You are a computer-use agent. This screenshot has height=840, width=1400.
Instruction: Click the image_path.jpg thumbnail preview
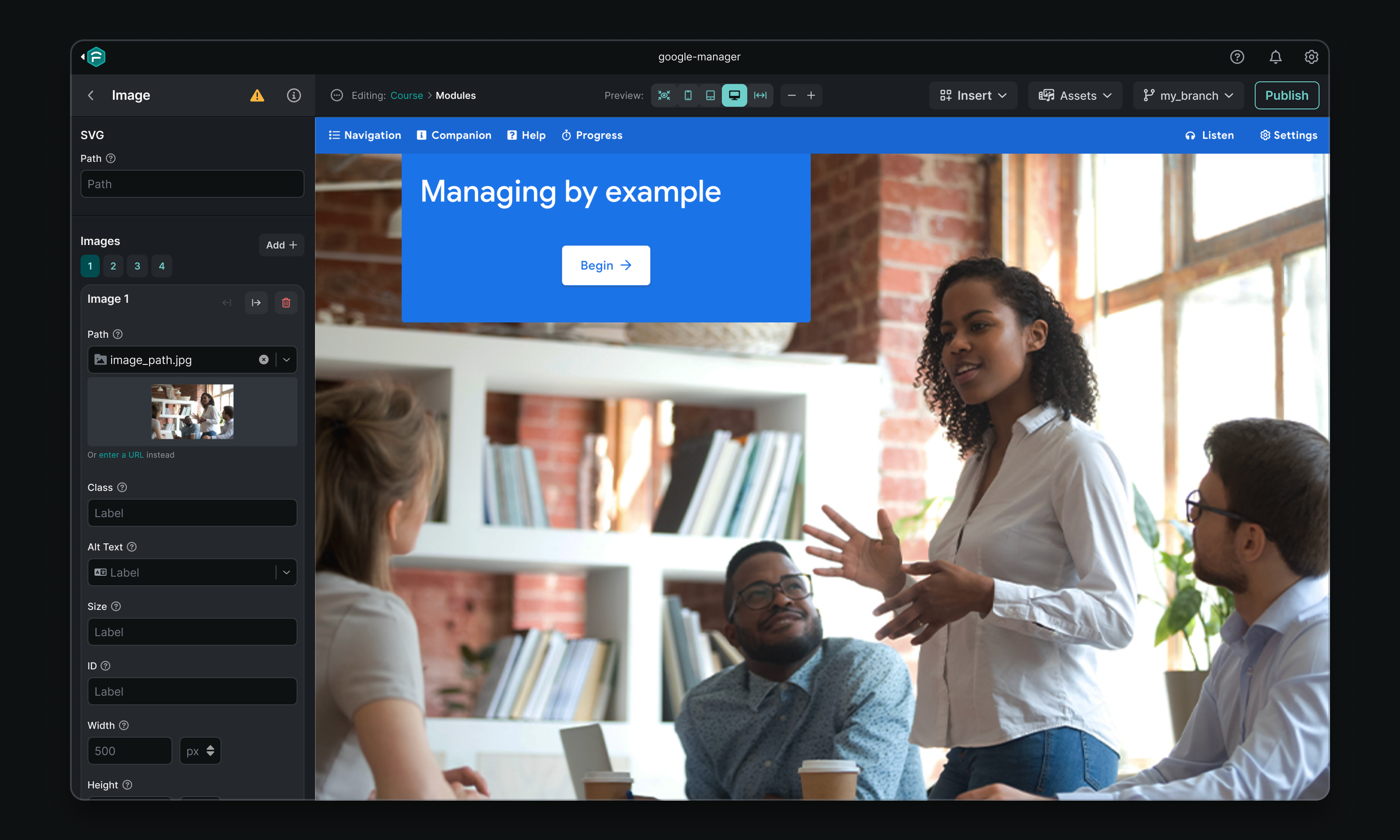pos(192,412)
